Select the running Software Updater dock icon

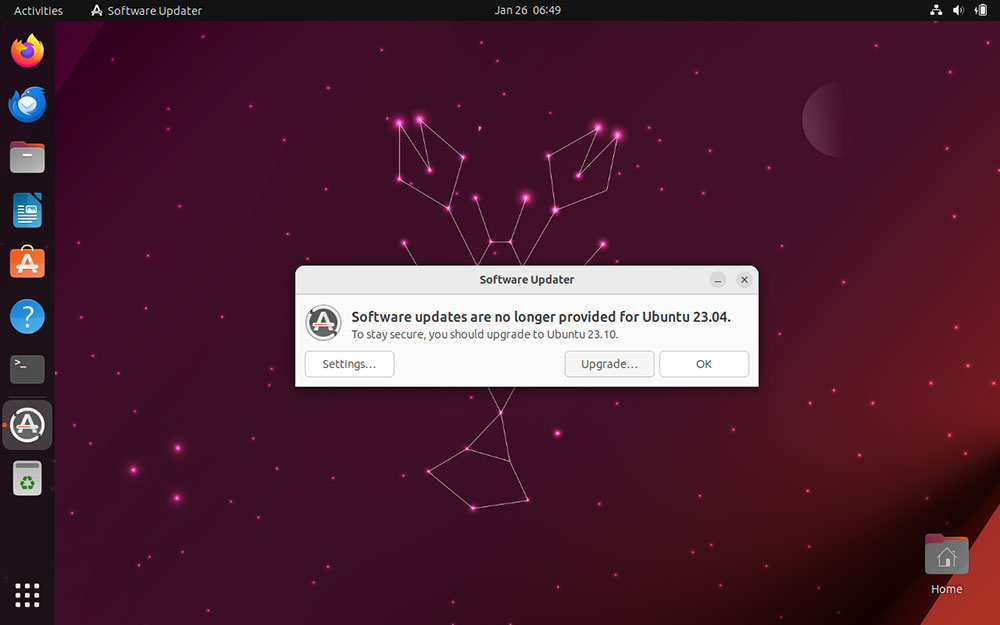point(27,424)
